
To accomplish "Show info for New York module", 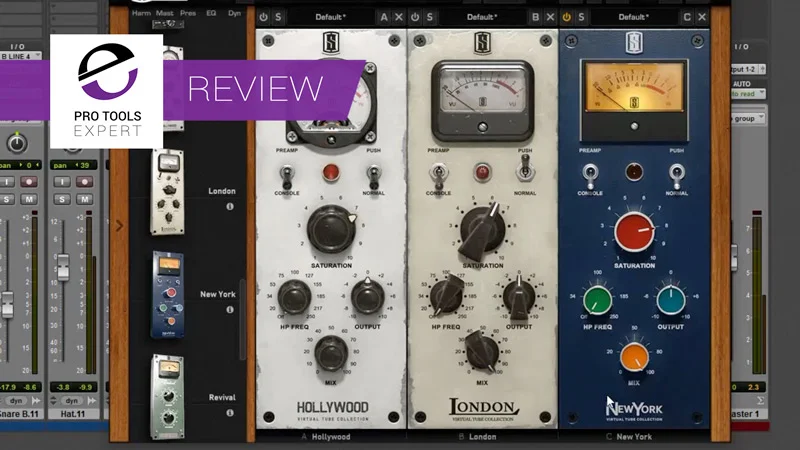I will point(230,310).
